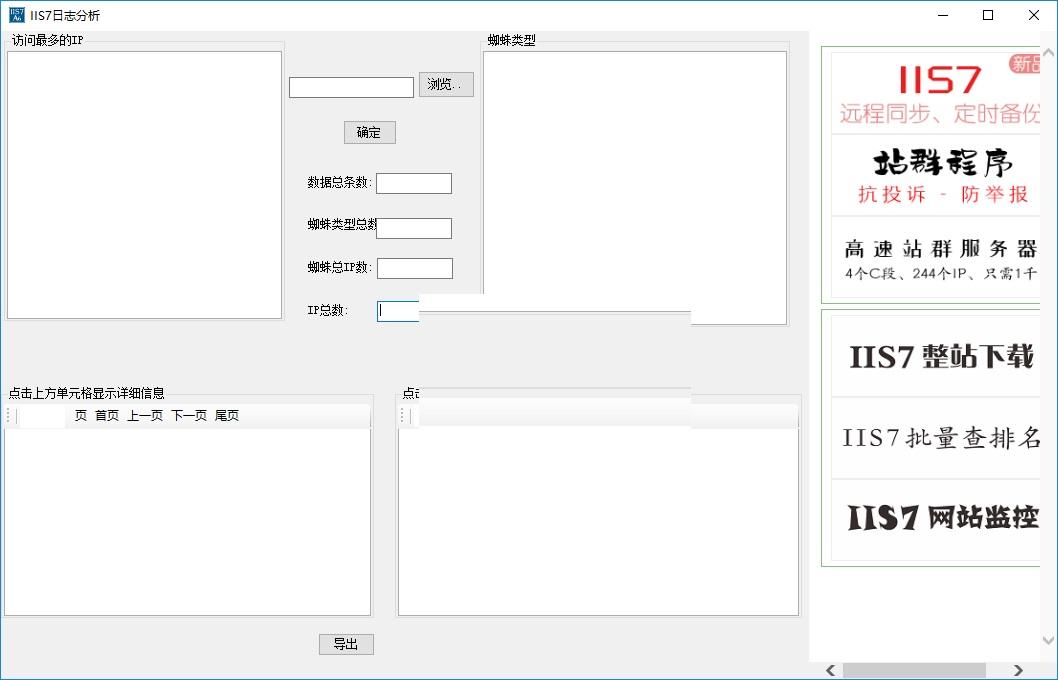Click the 导出 export button

click(346, 644)
